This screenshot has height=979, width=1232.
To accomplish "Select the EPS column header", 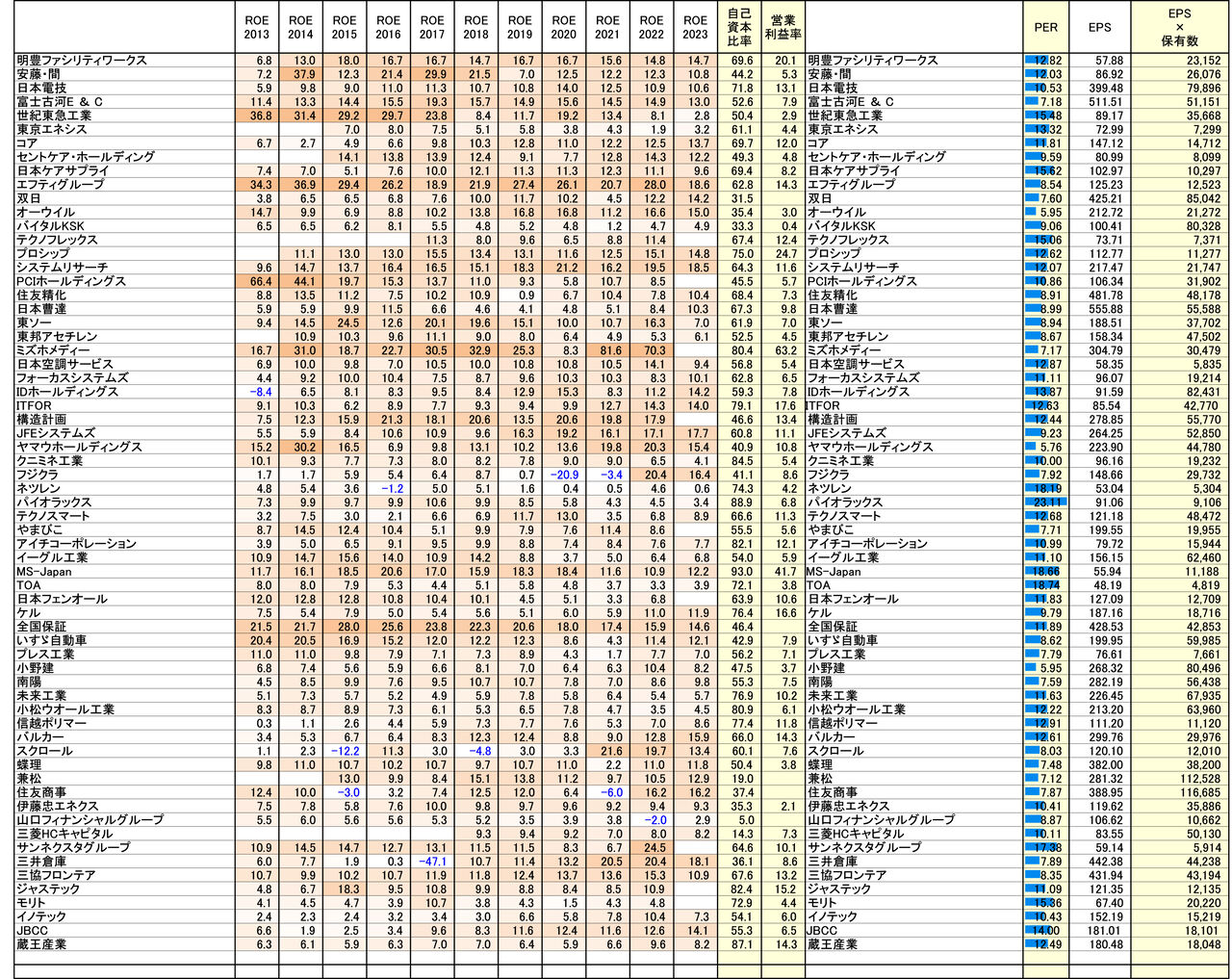I will click(1099, 27).
